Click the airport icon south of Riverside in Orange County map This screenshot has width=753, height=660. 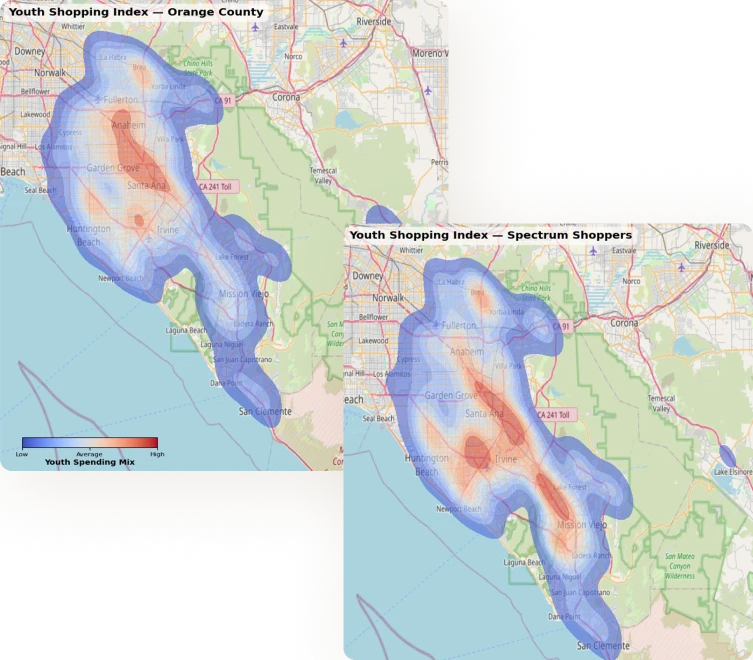(343, 43)
